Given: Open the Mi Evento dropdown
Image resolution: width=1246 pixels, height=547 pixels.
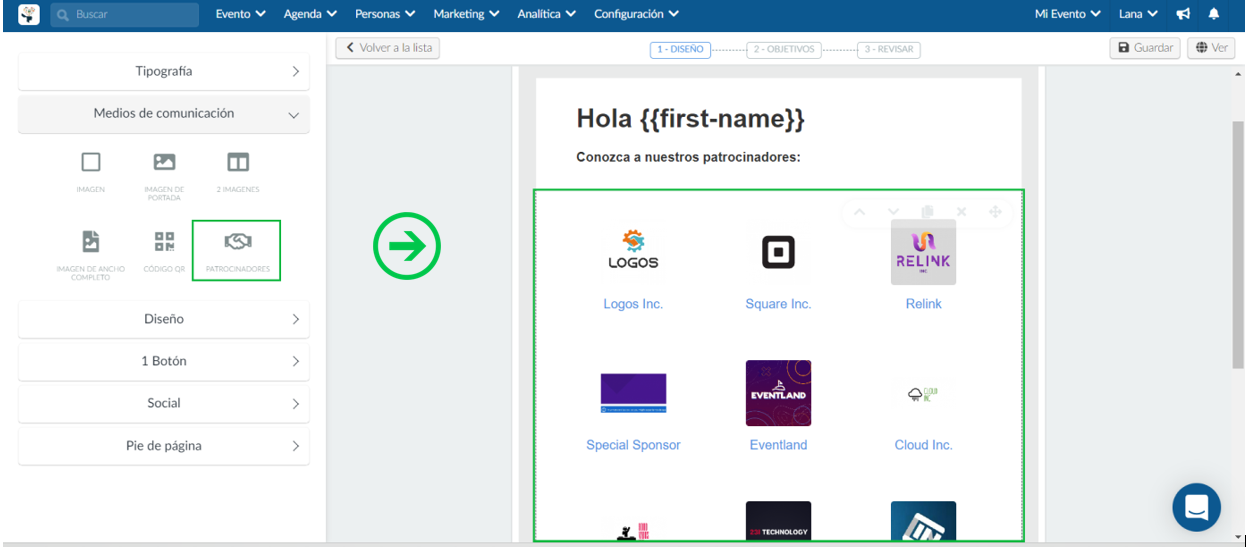Looking at the screenshot, I should tap(1068, 15).
